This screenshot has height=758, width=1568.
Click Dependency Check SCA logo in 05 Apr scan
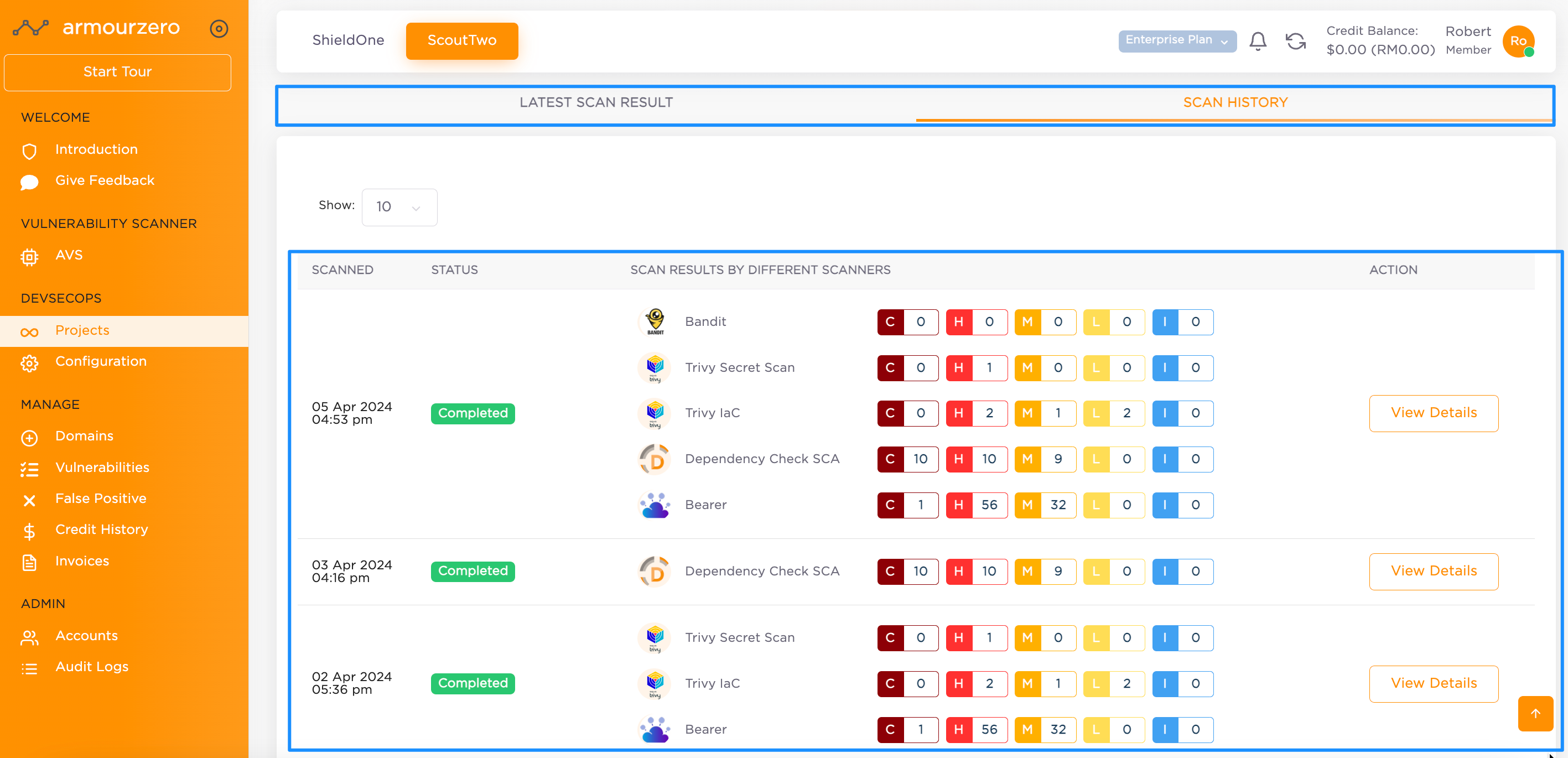655,459
